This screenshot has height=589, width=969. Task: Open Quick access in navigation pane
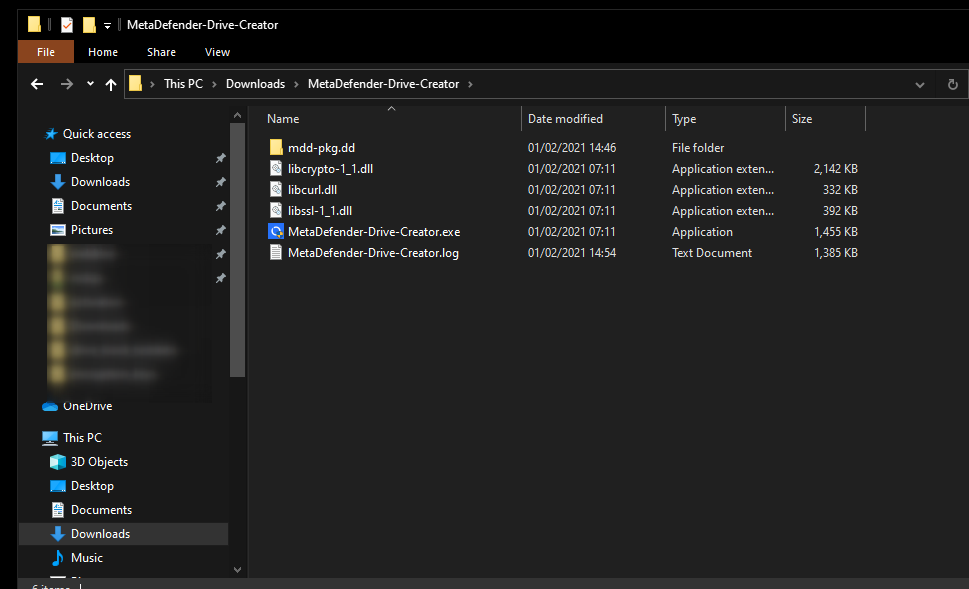96,133
